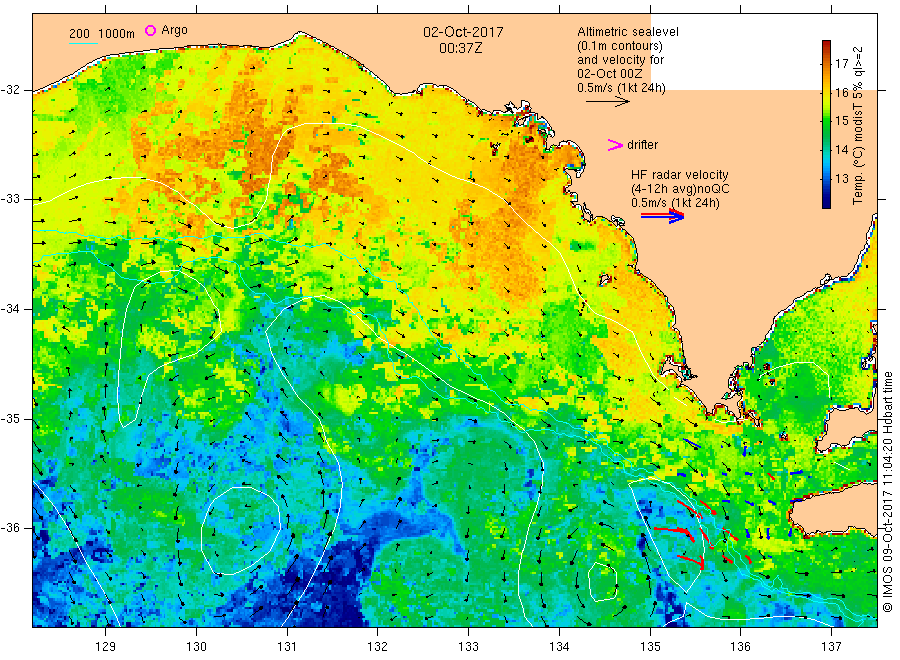The image size is (900, 660).
Task: Click the -34 latitude axis label
Action: [x=10, y=309]
